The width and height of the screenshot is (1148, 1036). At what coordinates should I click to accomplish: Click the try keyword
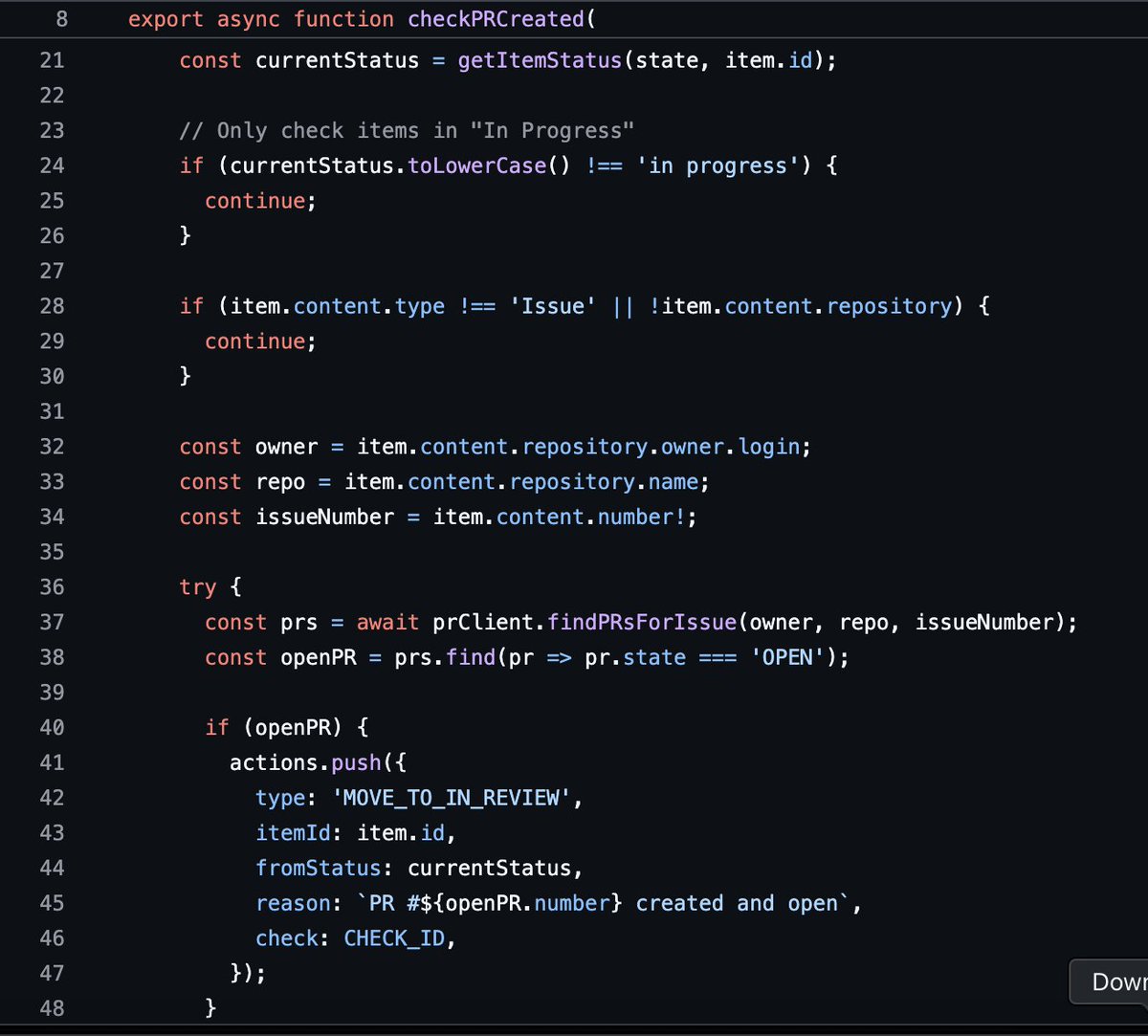[x=198, y=587]
